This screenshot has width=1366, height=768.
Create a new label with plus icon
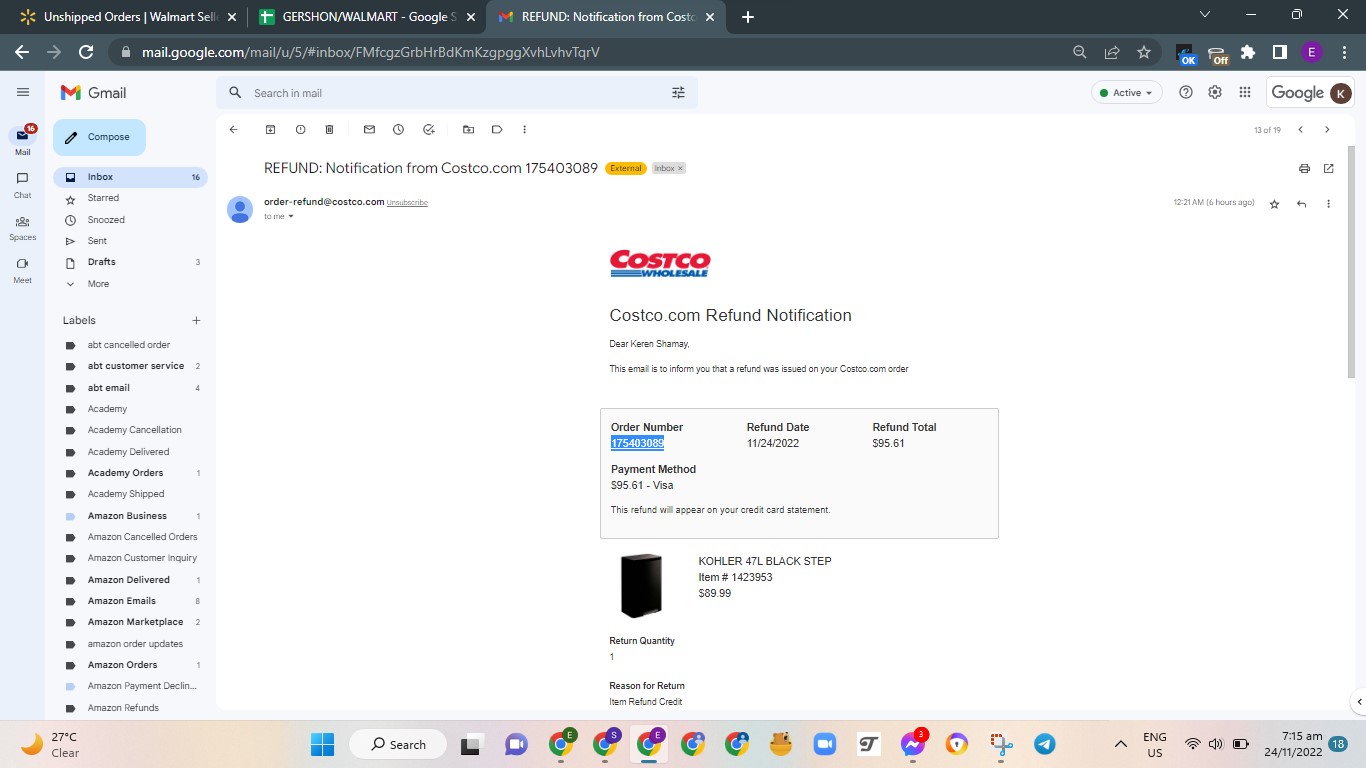(x=196, y=321)
